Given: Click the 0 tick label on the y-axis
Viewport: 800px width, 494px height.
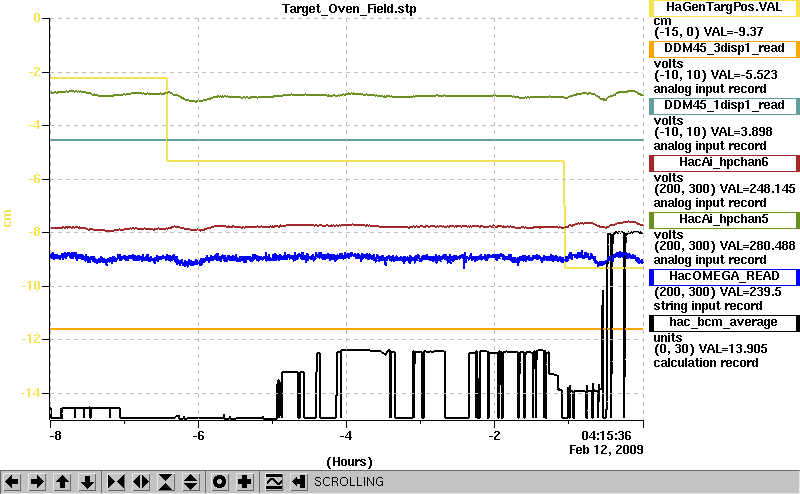Looking at the screenshot, I should [x=37, y=18].
